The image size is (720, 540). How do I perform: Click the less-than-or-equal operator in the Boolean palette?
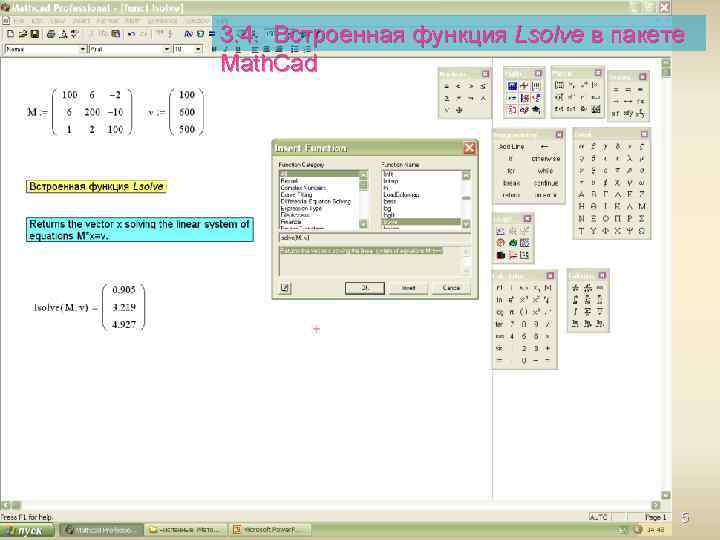[483, 86]
